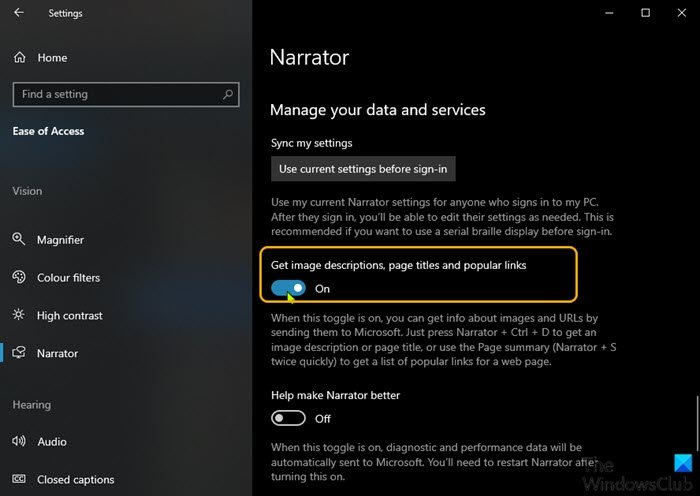
Task: Click the High contrast sun icon
Action: (19, 316)
